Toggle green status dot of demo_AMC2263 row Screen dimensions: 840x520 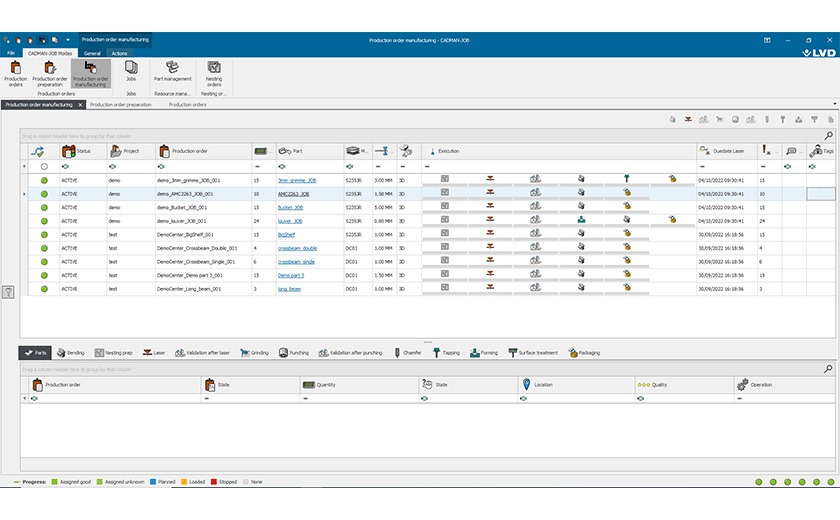[44, 194]
